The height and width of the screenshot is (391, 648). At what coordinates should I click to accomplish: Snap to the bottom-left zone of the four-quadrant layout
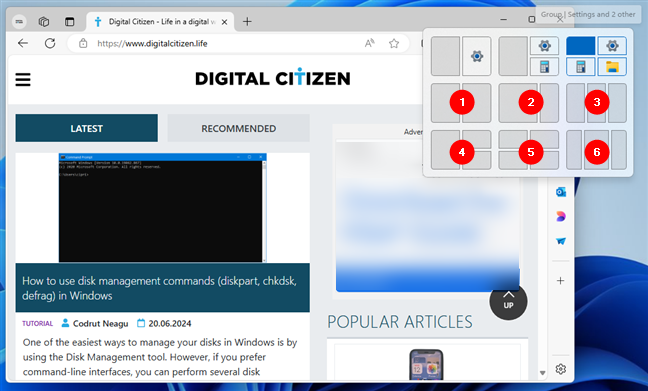[513, 160]
